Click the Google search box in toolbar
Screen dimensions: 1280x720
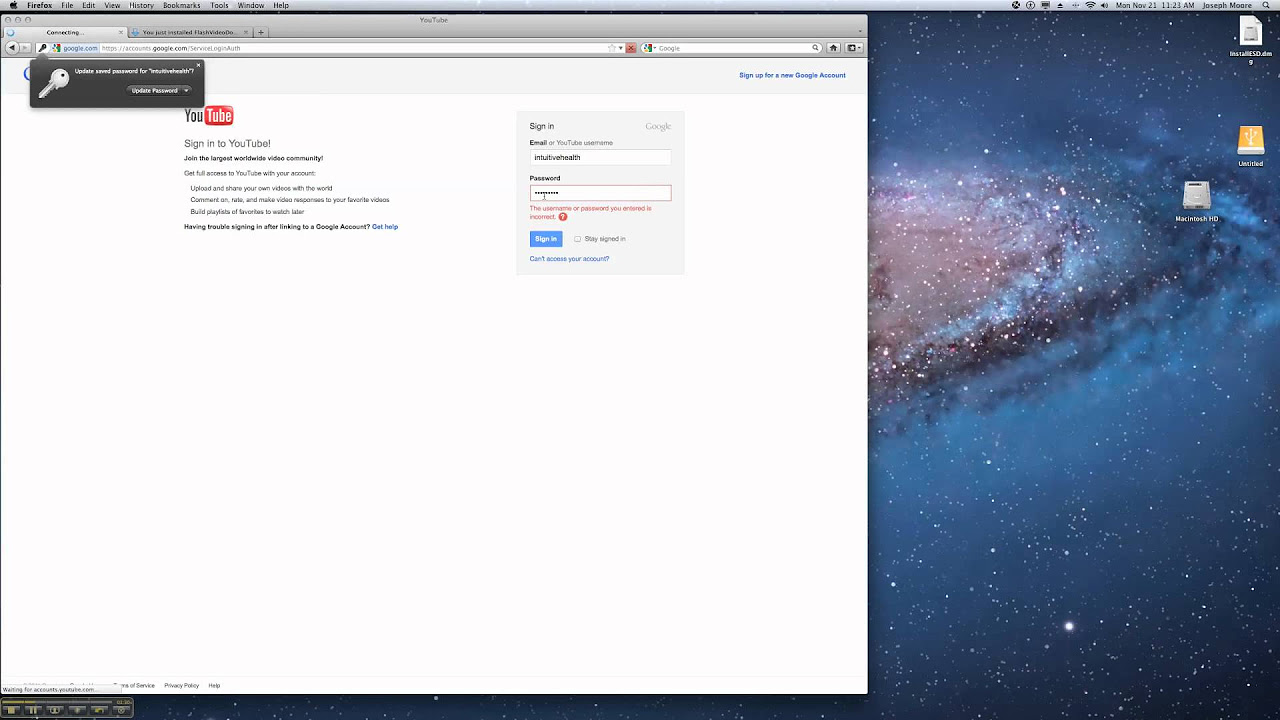733,48
